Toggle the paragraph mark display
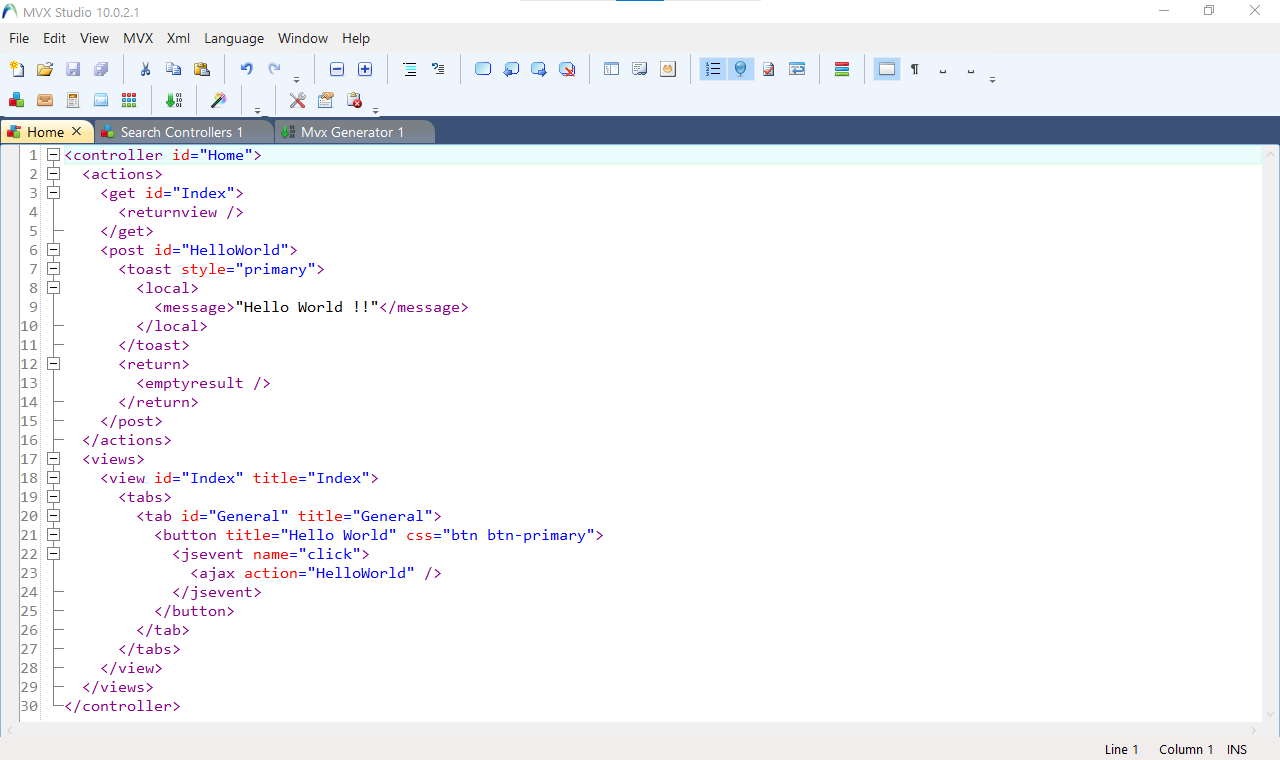The width and height of the screenshot is (1280, 760). click(x=914, y=68)
